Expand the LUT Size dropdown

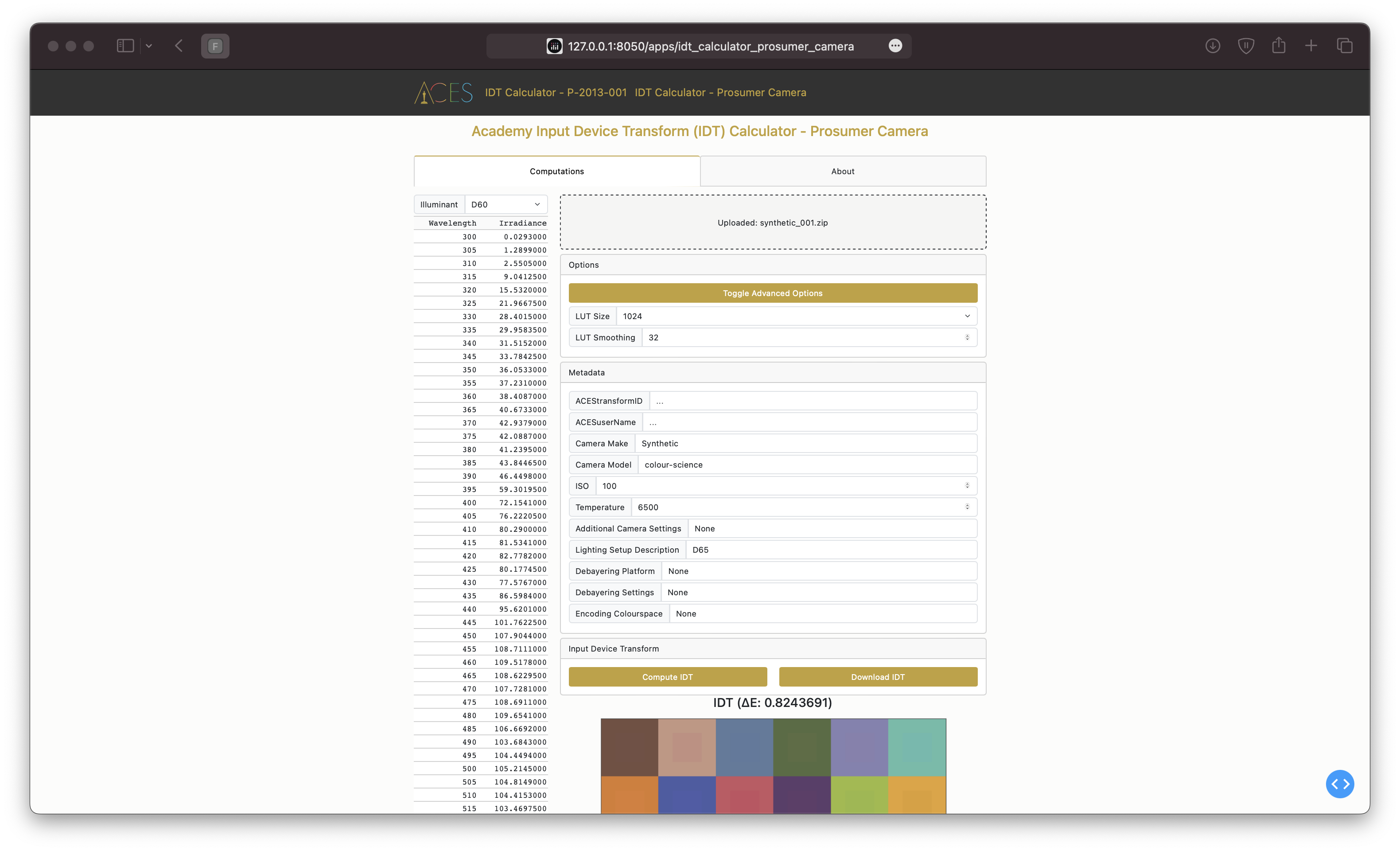click(795, 316)
